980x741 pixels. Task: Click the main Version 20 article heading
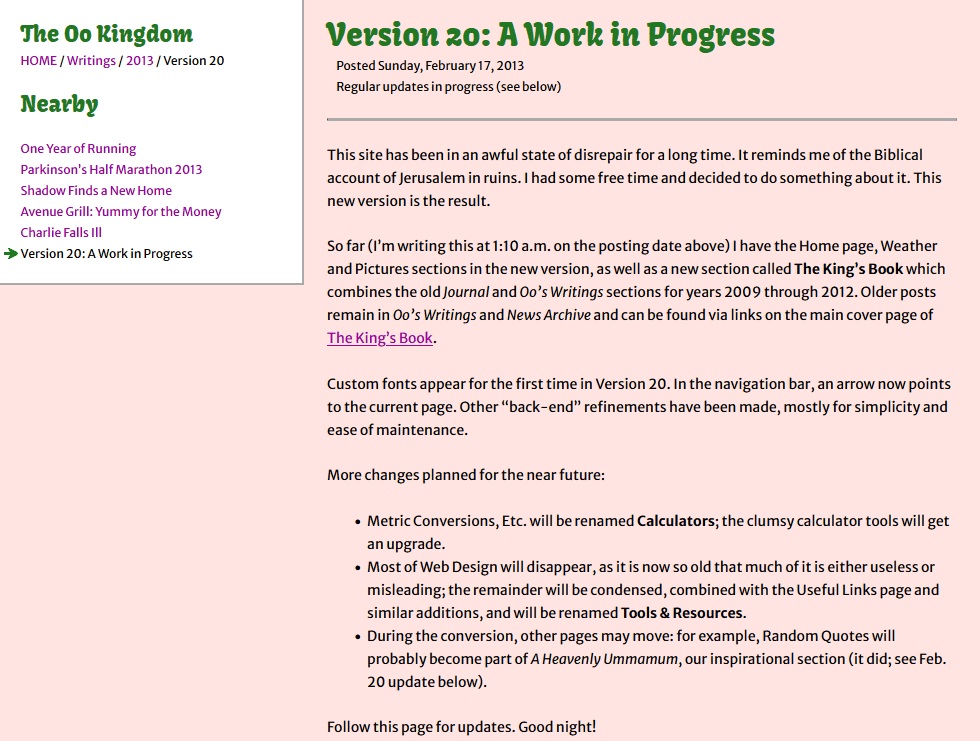550,35
